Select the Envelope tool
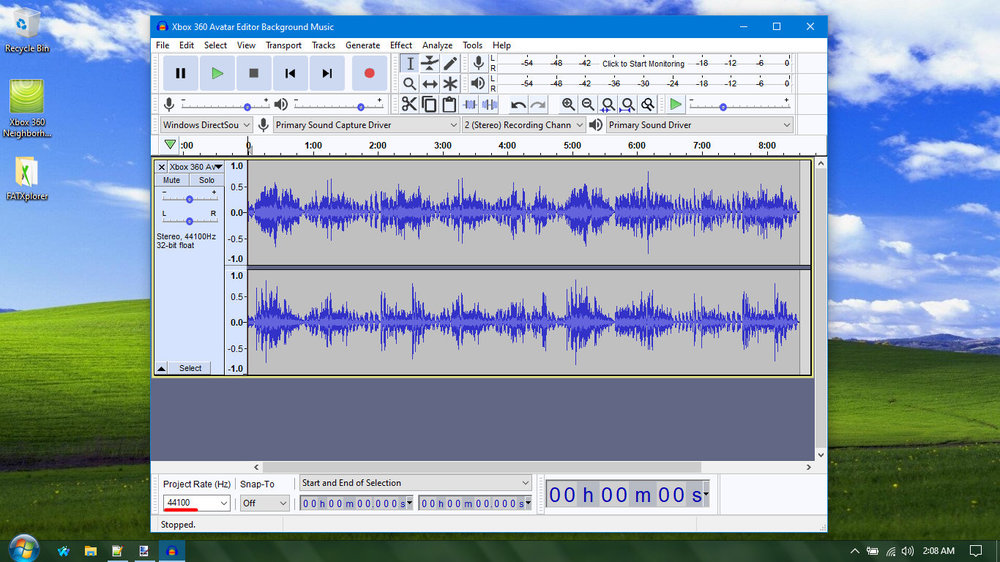Screen dimensions: 1000x562 (430, 63)
